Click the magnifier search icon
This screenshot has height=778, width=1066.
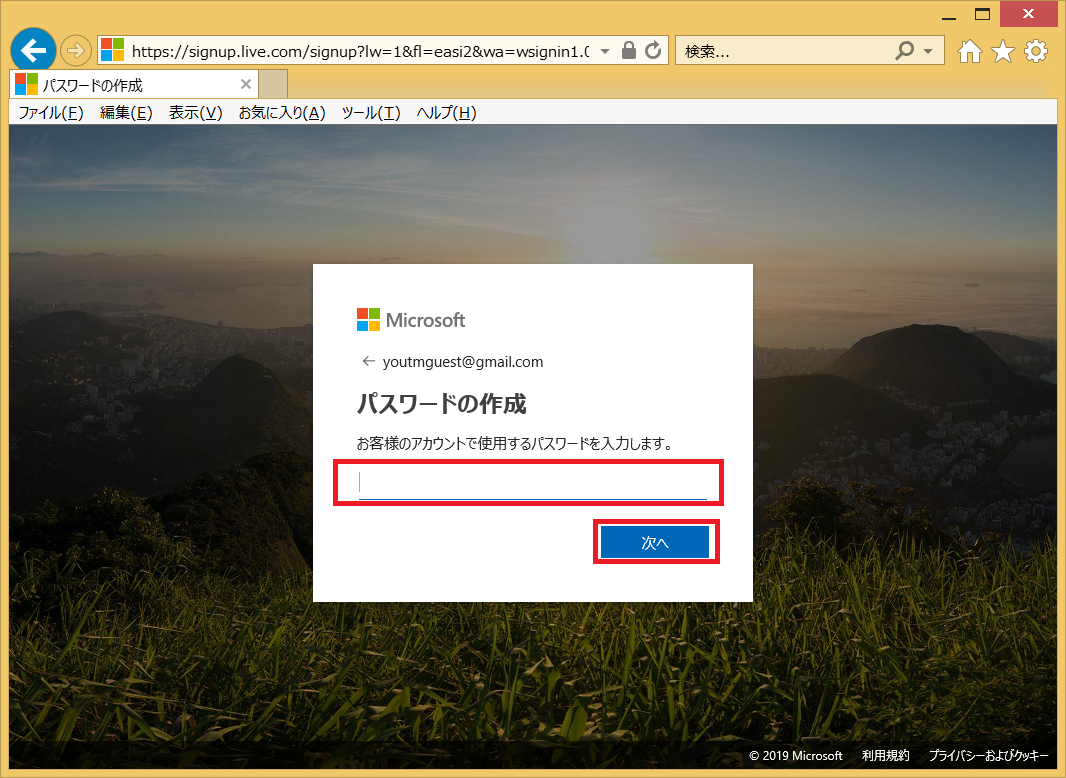click(x=904, y=50)
